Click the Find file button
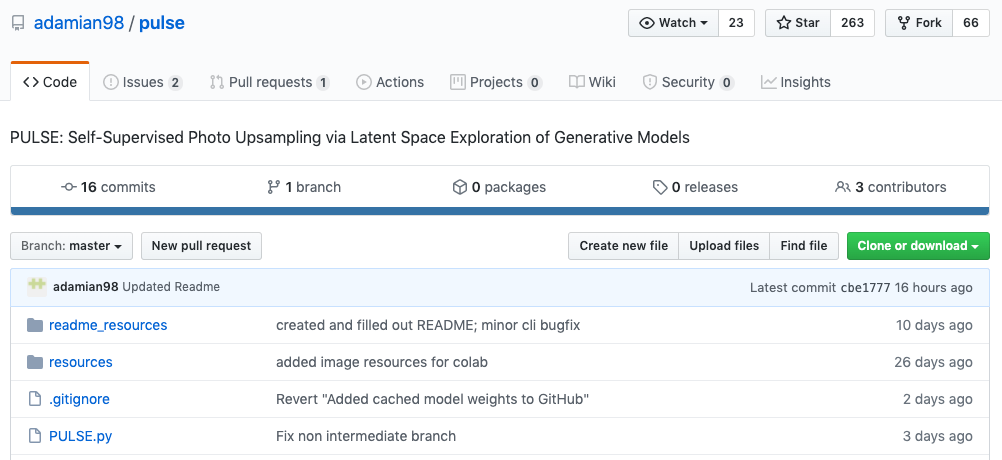Screen dimensions: 1002x460 tap(804, 246)
